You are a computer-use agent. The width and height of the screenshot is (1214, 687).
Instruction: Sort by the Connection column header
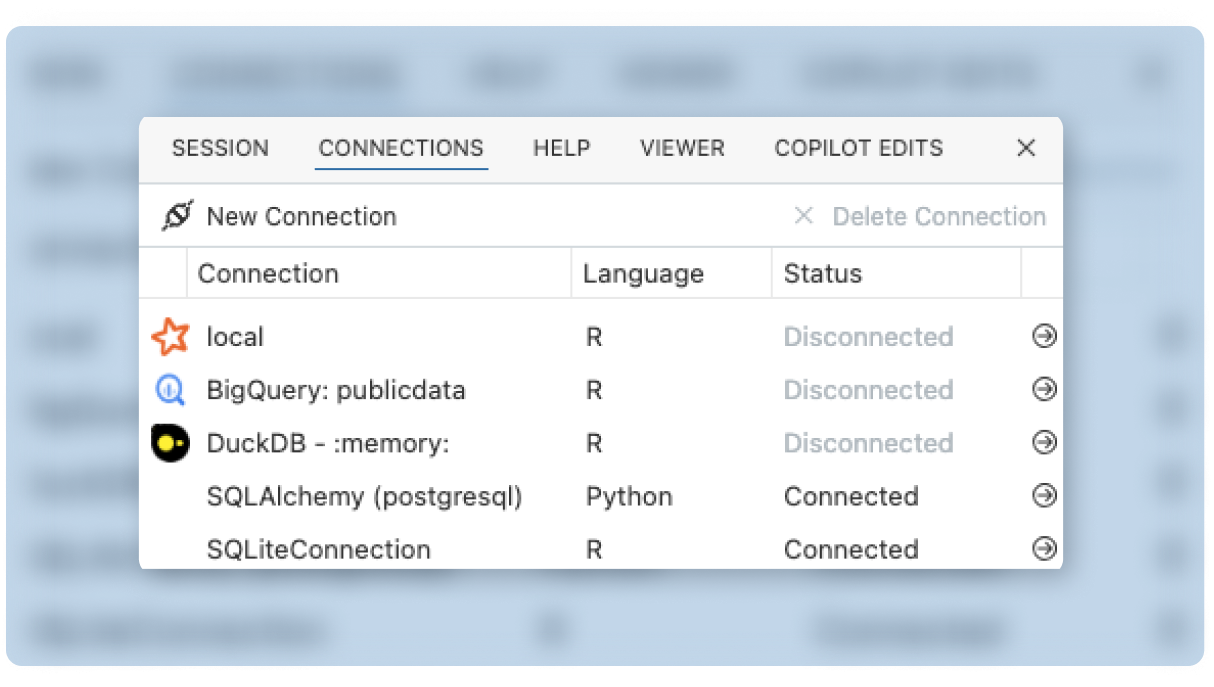tap(268, 274)
